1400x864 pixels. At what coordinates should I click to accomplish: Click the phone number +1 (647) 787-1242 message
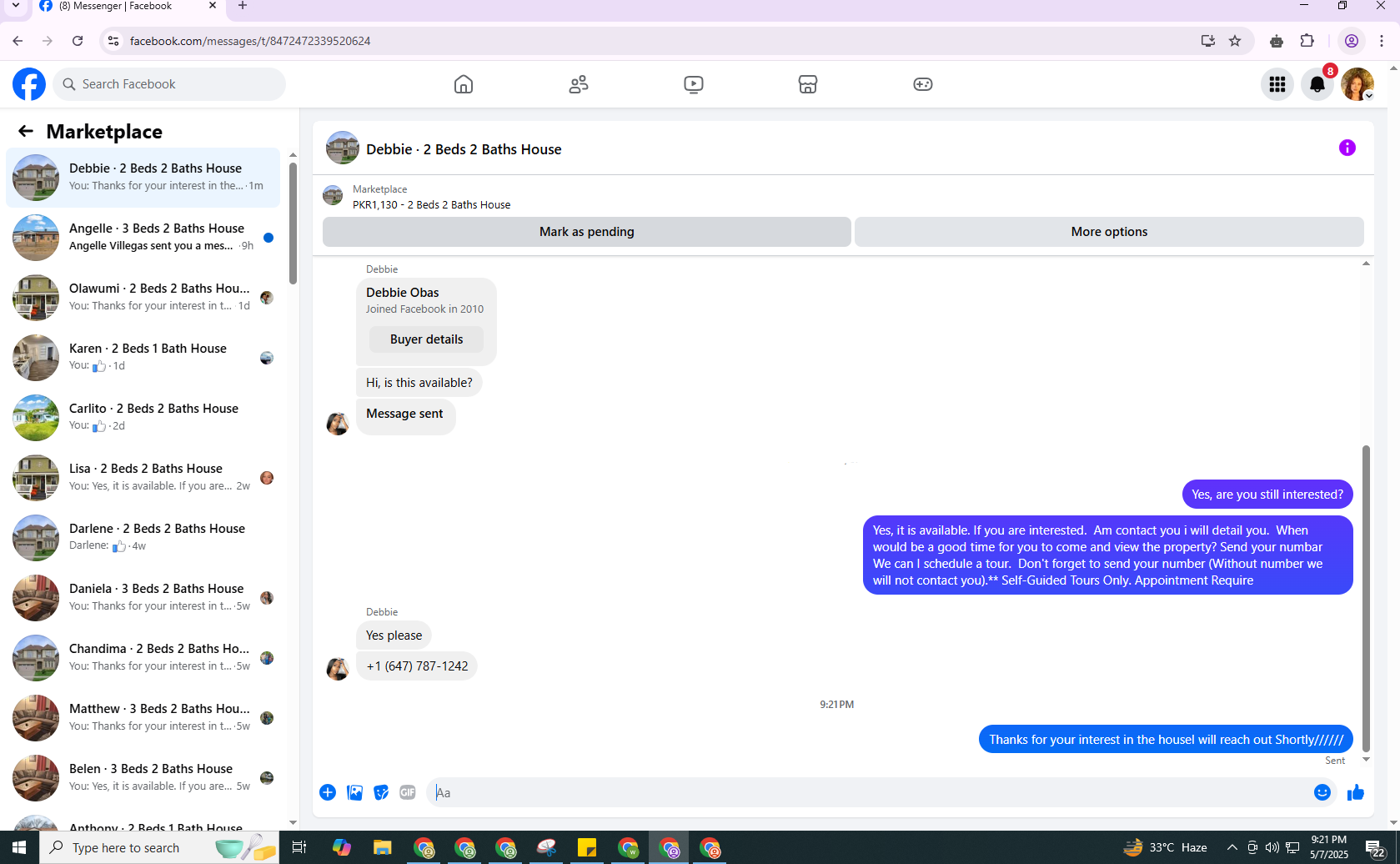click(x=417, y=666)
